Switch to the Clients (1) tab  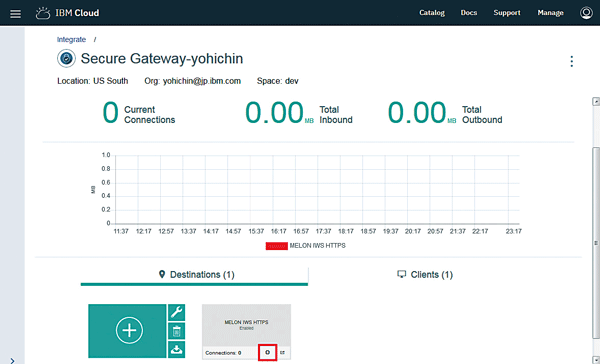pos(425,274)
